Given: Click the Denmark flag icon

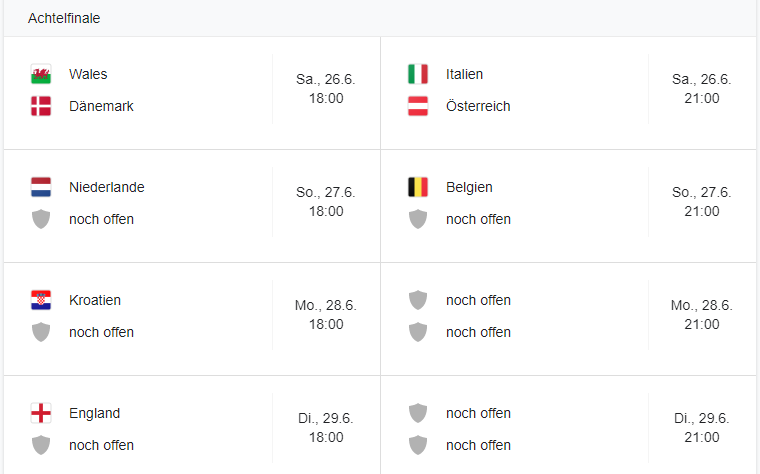Looking at the screenshot, I should tap(41, 106).
